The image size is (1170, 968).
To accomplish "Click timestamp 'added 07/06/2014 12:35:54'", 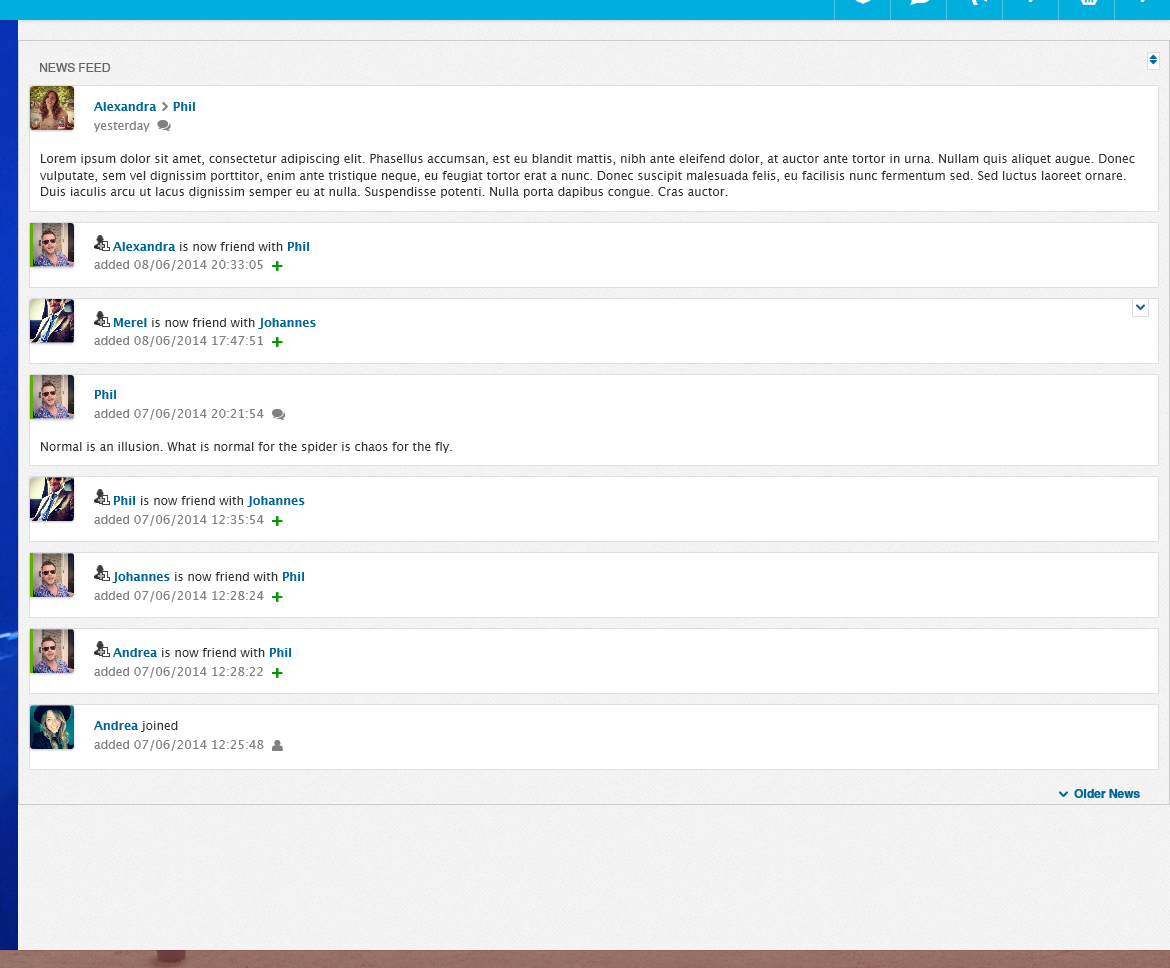I will click(178, 520).
